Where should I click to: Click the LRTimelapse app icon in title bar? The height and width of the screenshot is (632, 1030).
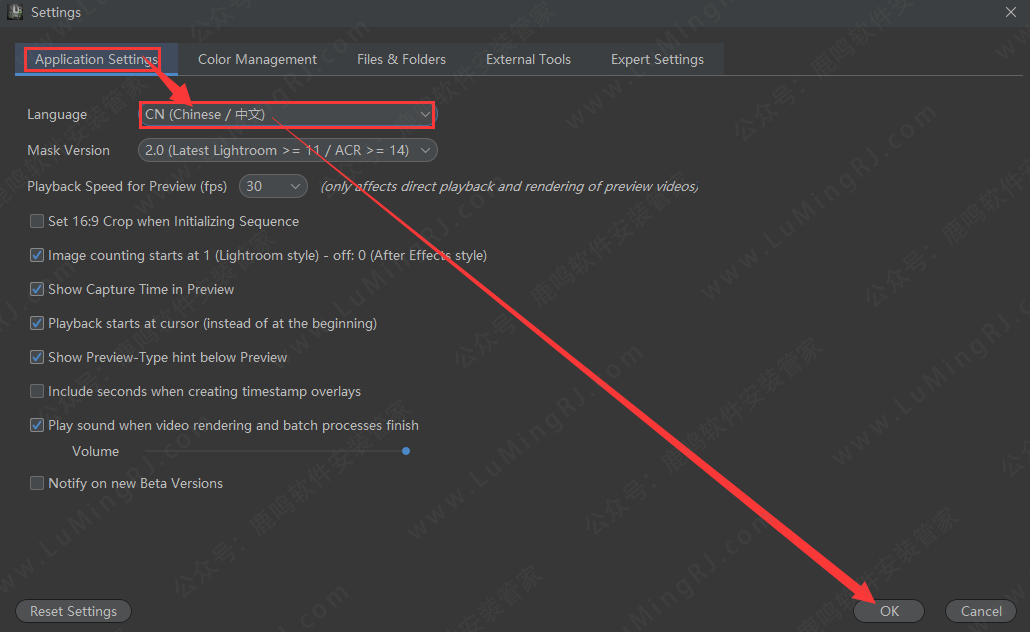(x=15, y=13)
